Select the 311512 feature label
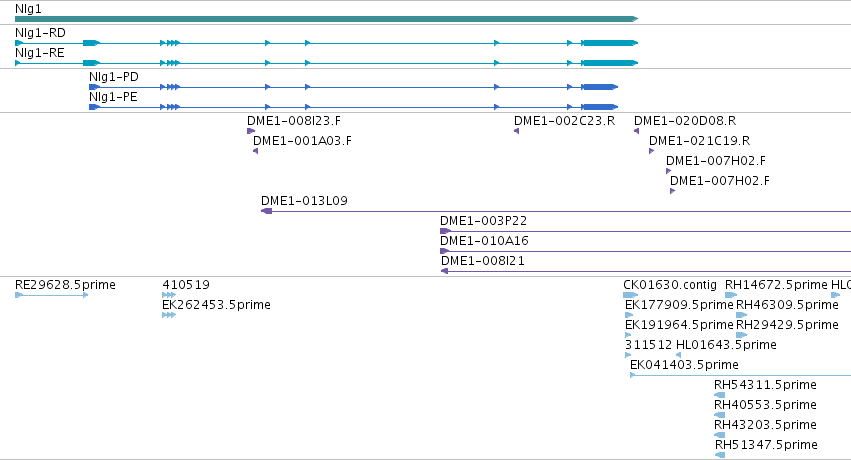 649,344
